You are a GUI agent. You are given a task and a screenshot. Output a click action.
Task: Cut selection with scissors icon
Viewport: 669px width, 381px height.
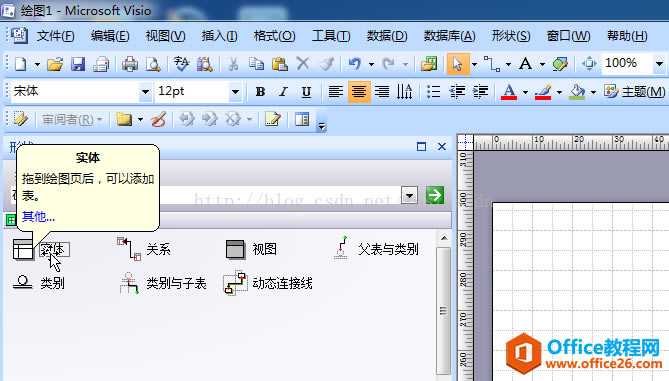pos(233,64)
